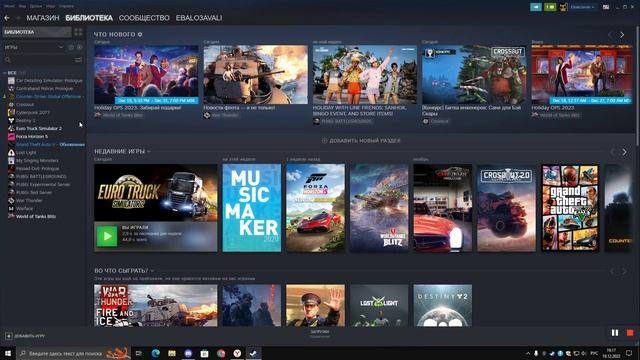Viewport: 640px width, 360px height.
Task: Open Grand Theft Auto V cover
Action: (570, 208)
